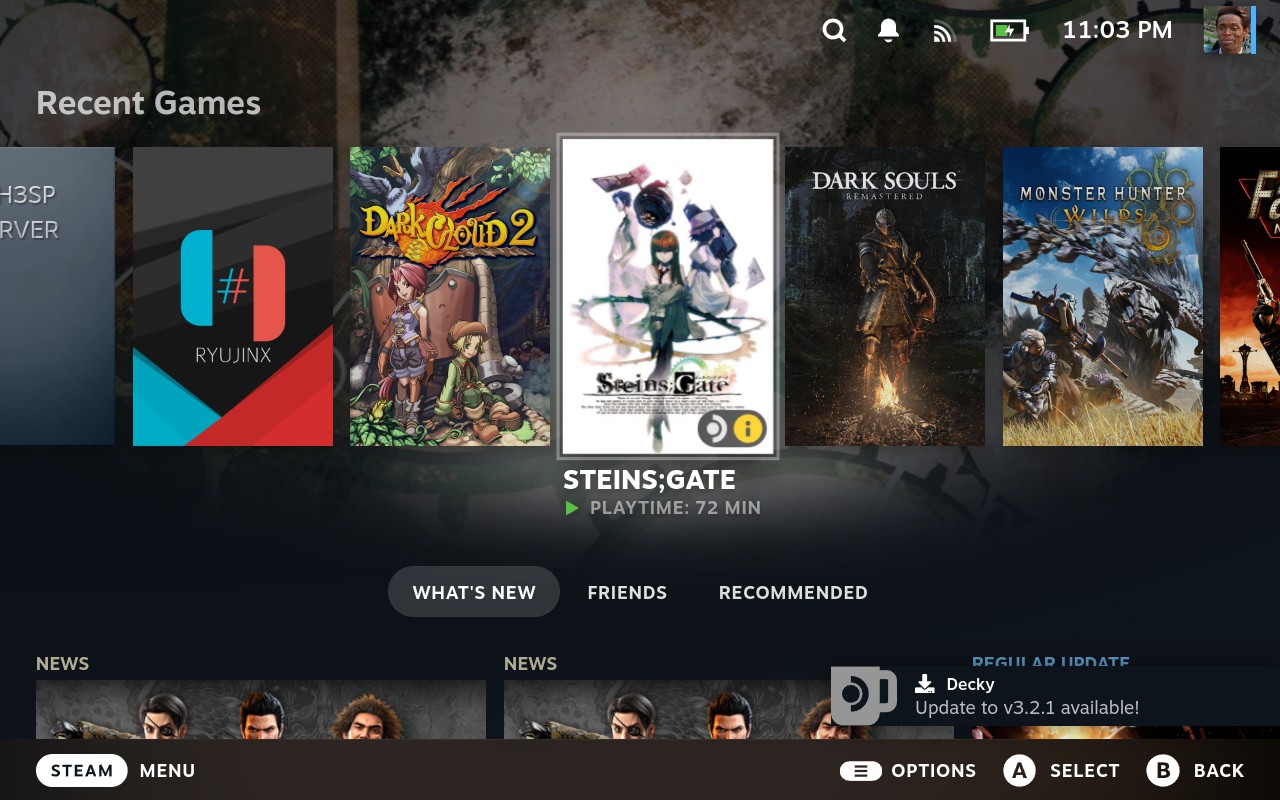Click the yellow info badge on Steins;Gate
Image resolution: width=1280 pixels, height=800 pixels.
(x=748, y=429)
